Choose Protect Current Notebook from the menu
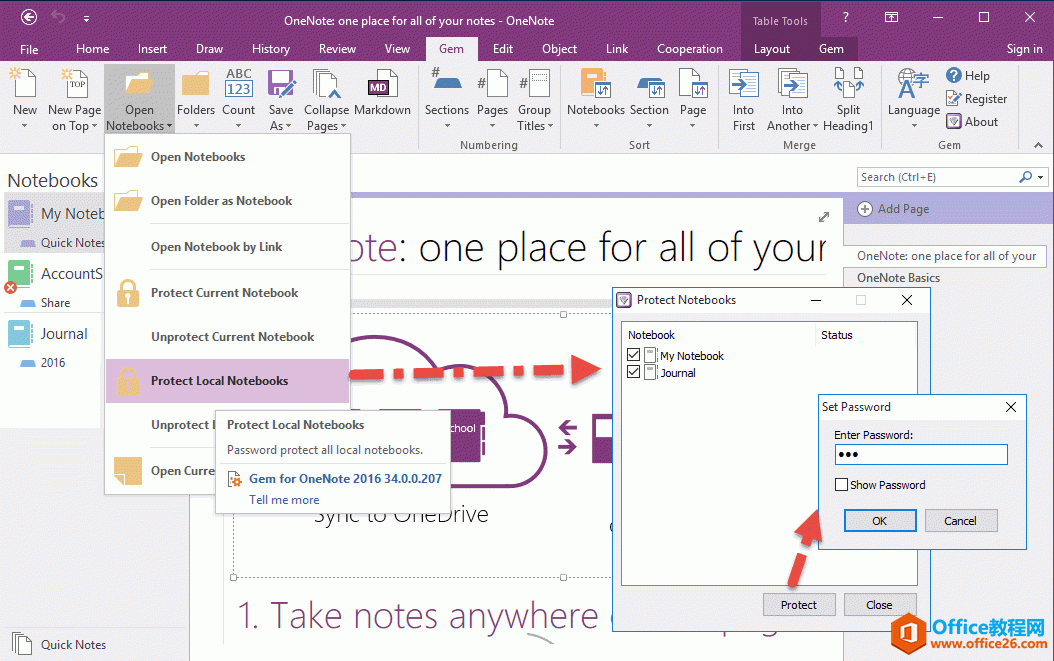This screenshot has height=661, width=1054. point(225,293)
